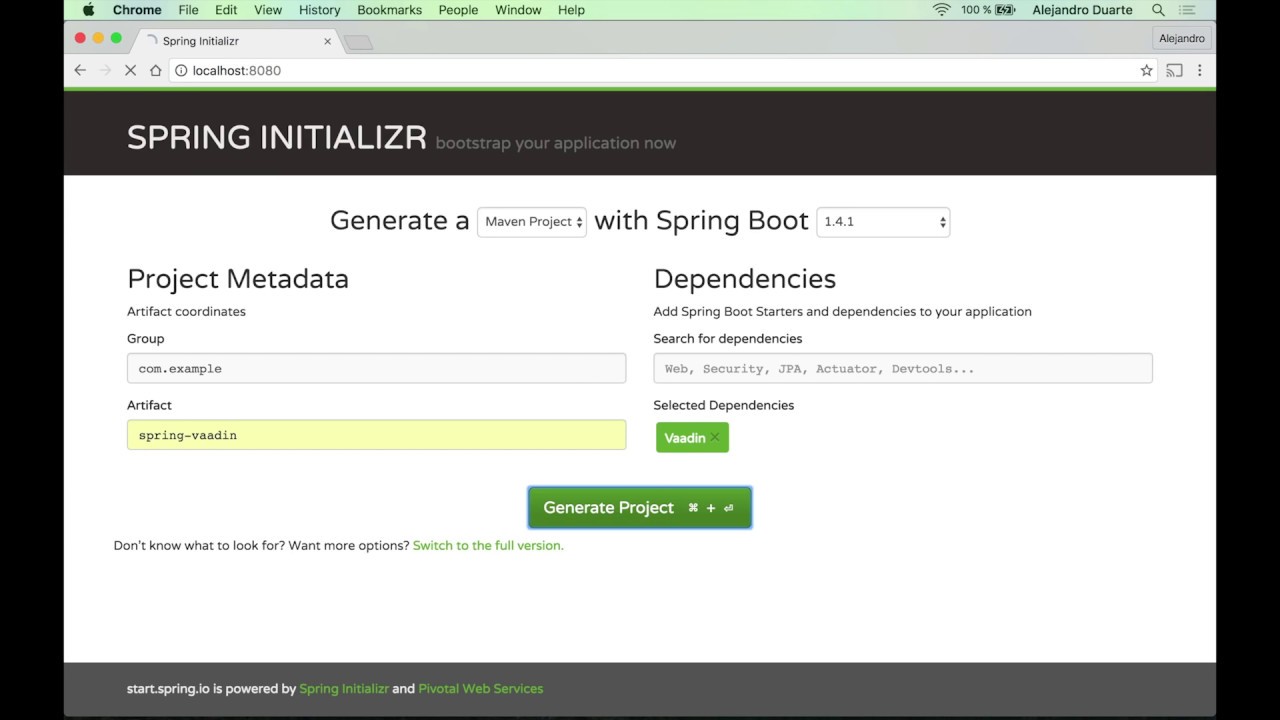Open the Help menu
Viewport: 1280px width, 720px height.
point(571,10)
